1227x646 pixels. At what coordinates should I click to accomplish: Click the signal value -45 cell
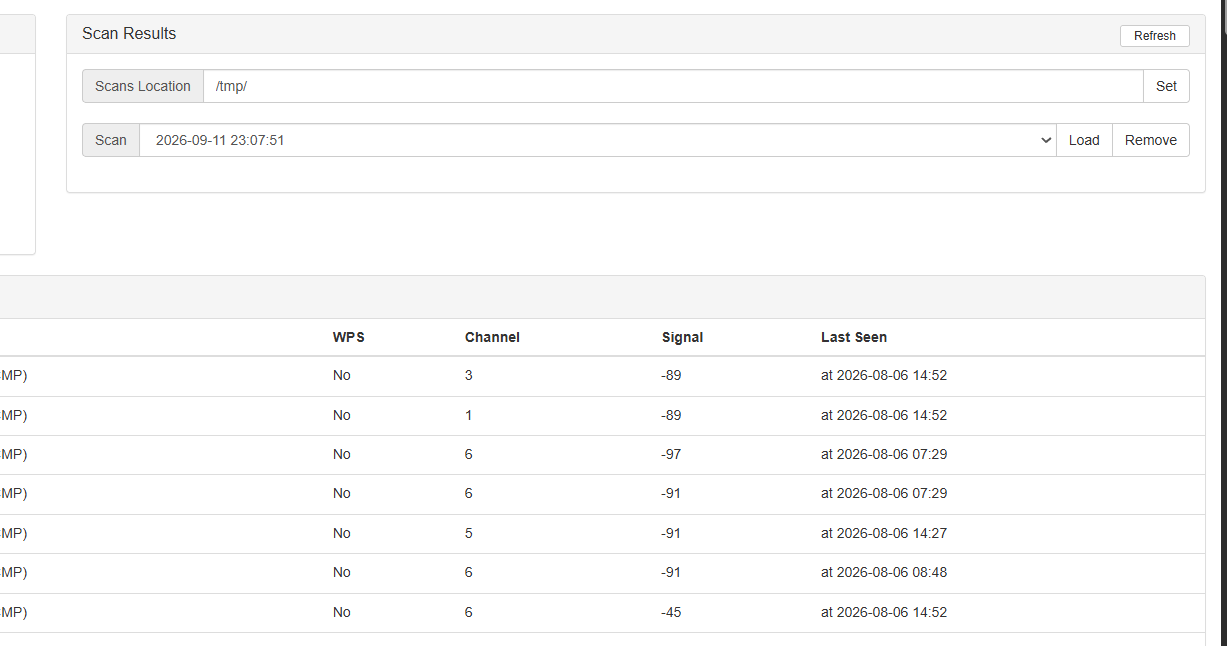(x=671, y=612)
